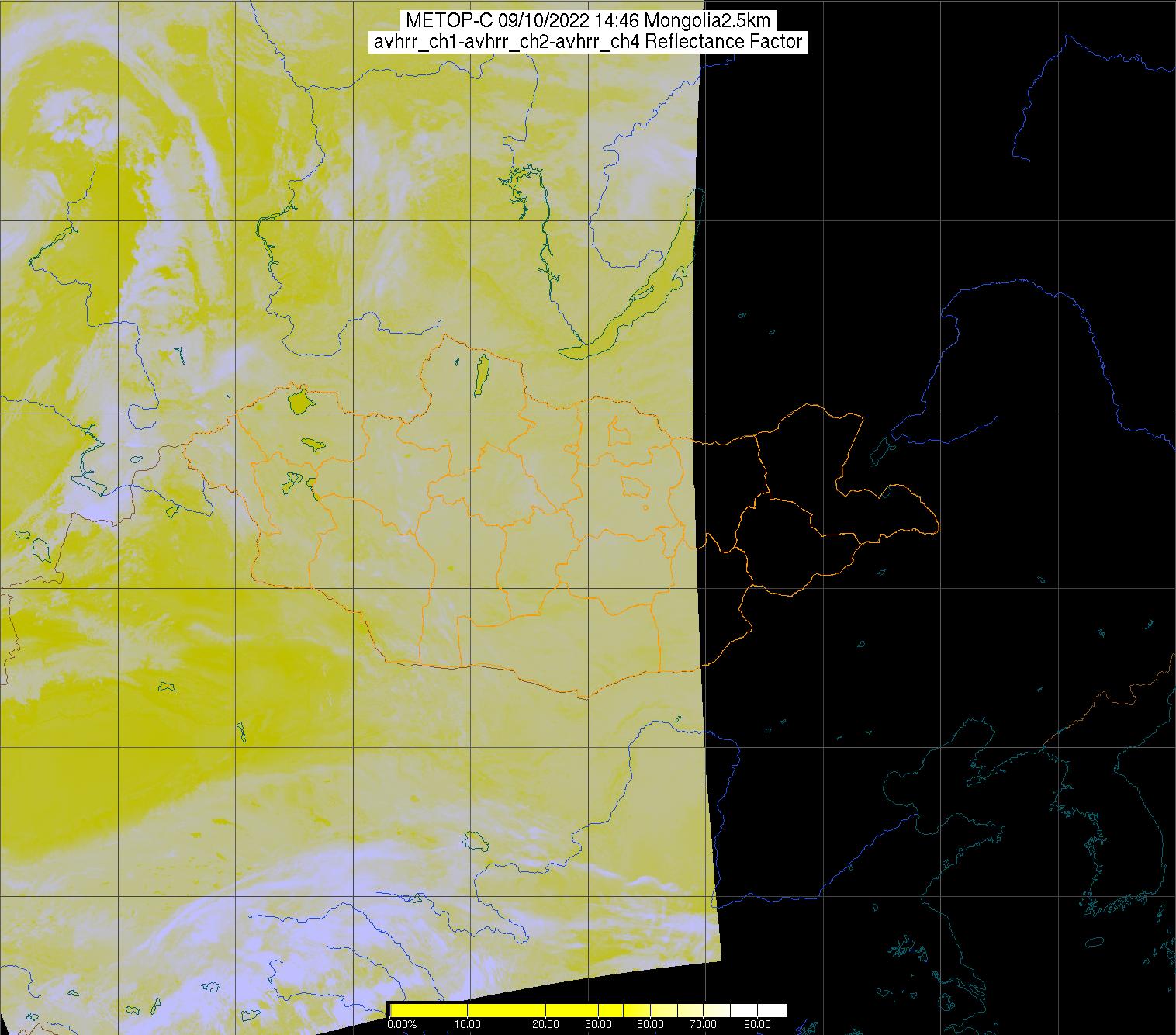Click the '20.00' color scale label
This screenshot has height=1035, width=1176.
546,1024
